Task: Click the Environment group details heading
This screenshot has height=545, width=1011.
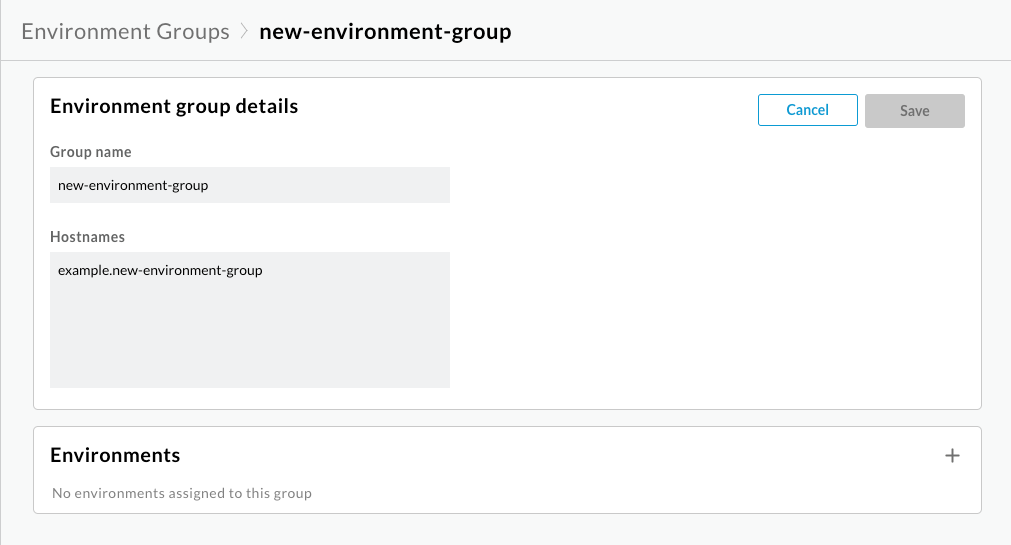Action: point(174,106)
